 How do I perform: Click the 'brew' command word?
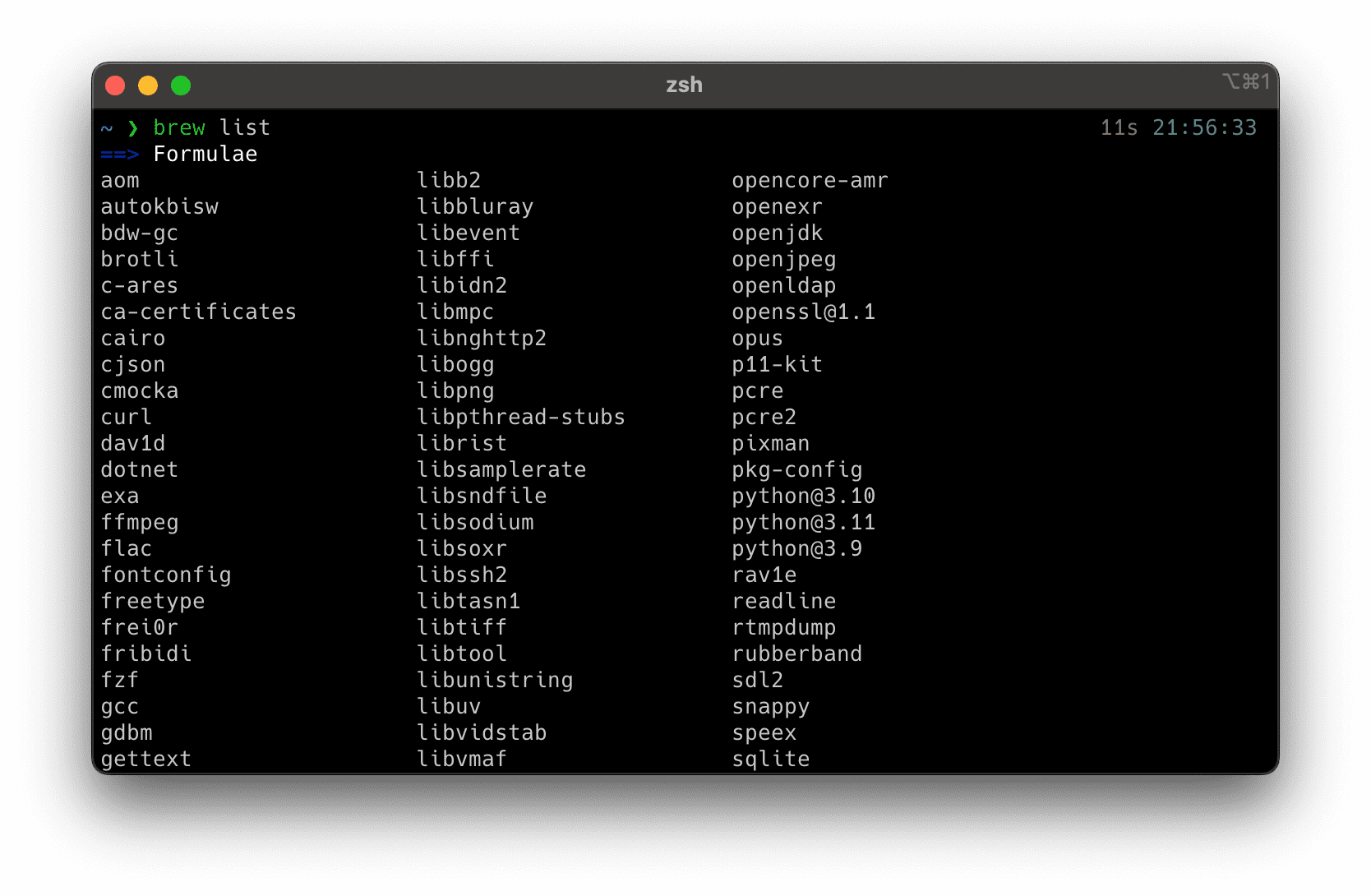(x=179, y=128)
